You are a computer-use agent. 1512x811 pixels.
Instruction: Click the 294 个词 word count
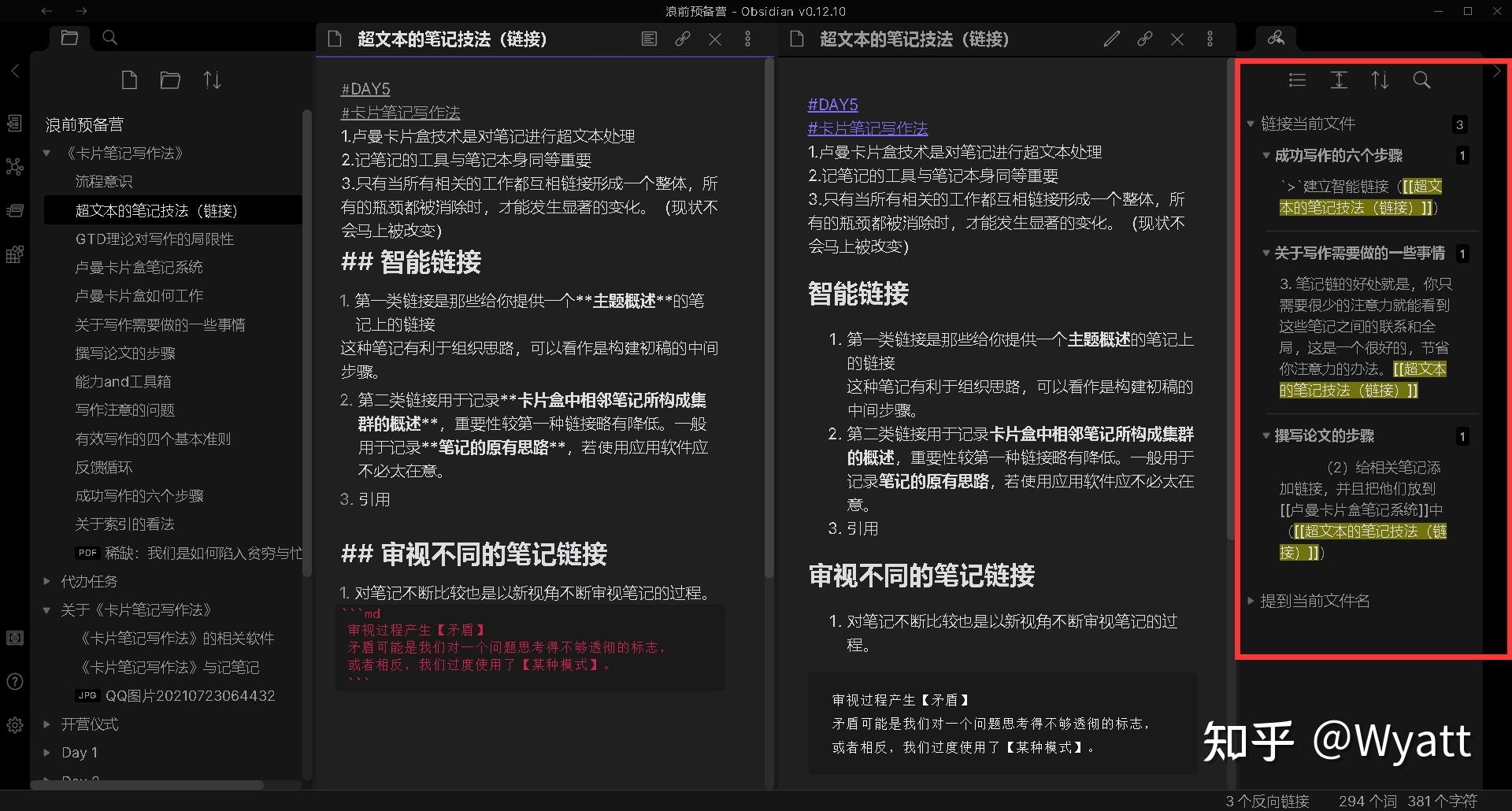1368,801
